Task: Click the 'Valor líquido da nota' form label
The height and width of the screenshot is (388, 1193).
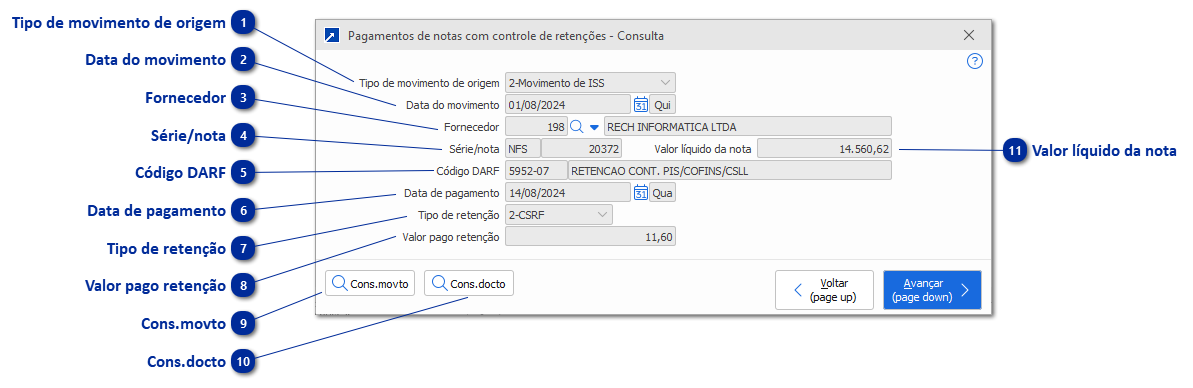Action: [703, 149]
